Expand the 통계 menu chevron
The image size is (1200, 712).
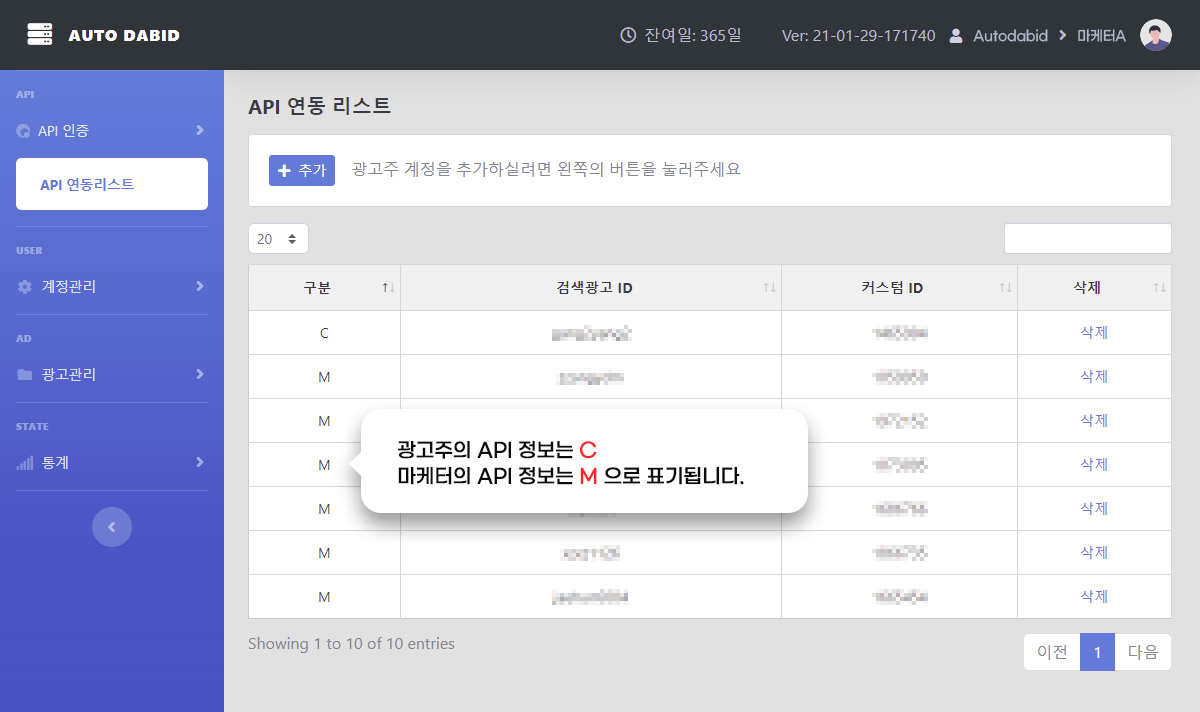200,462
